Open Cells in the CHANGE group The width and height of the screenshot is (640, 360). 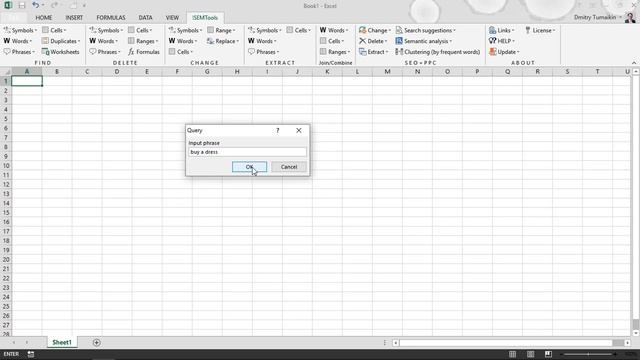[181, 52]
